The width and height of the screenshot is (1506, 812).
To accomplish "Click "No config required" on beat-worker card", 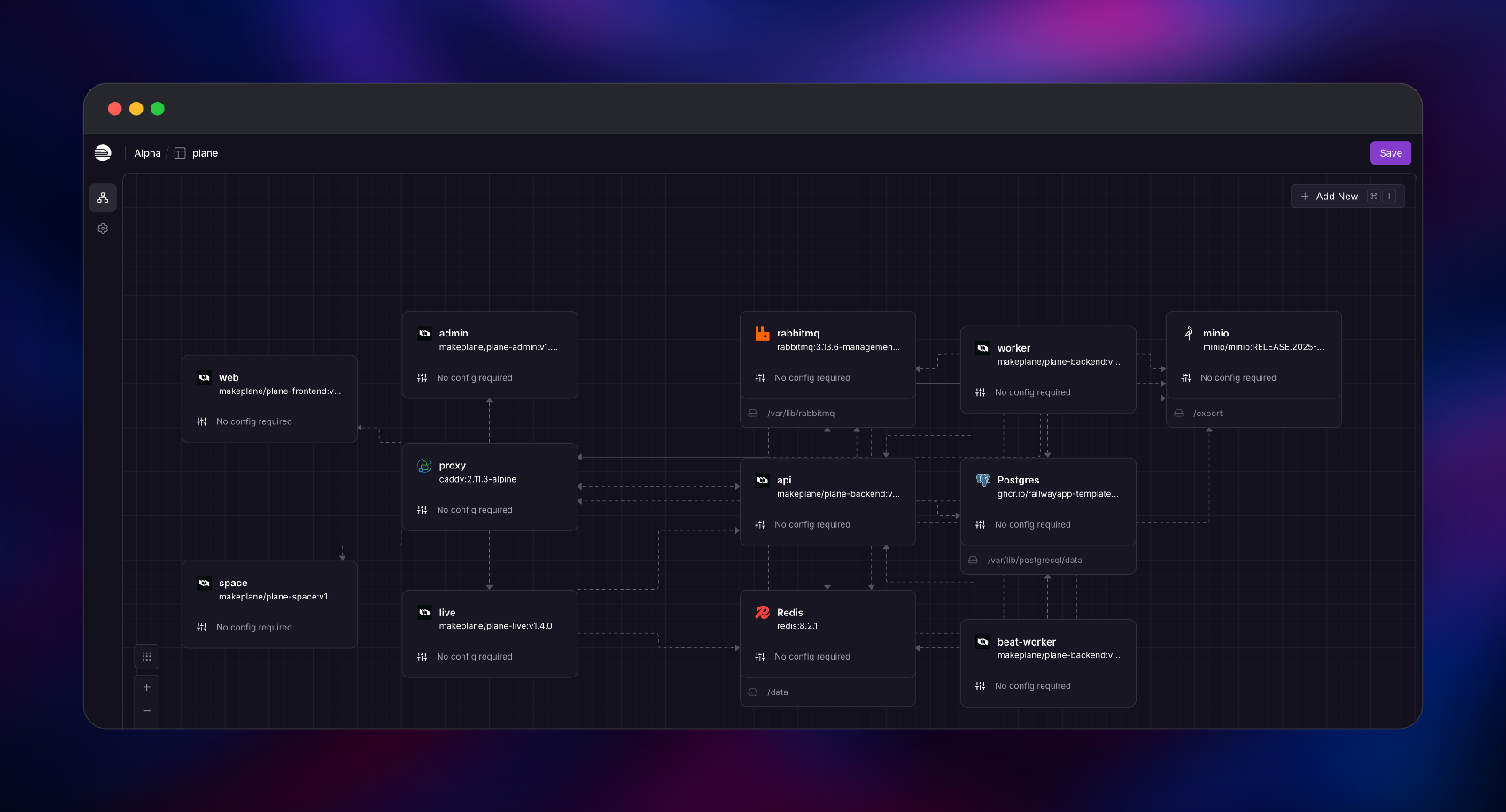I will click(x=1033, y=686).
